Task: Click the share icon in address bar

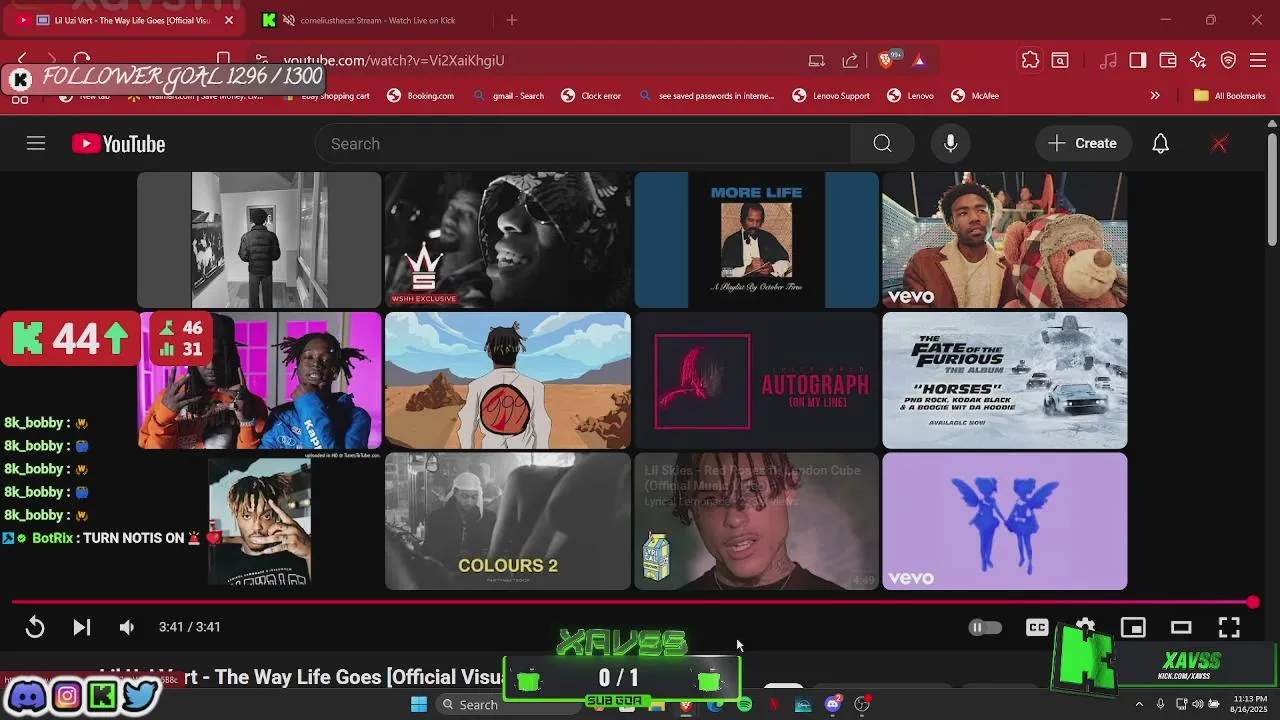Action: 850,61
